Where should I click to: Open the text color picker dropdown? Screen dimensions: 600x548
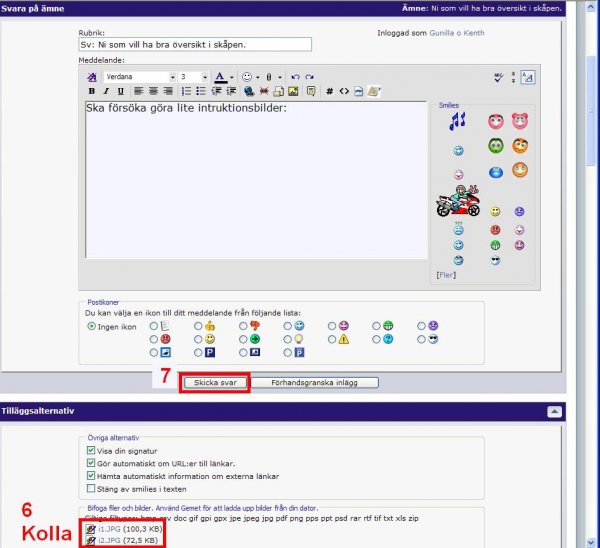(x=232, y=77)
